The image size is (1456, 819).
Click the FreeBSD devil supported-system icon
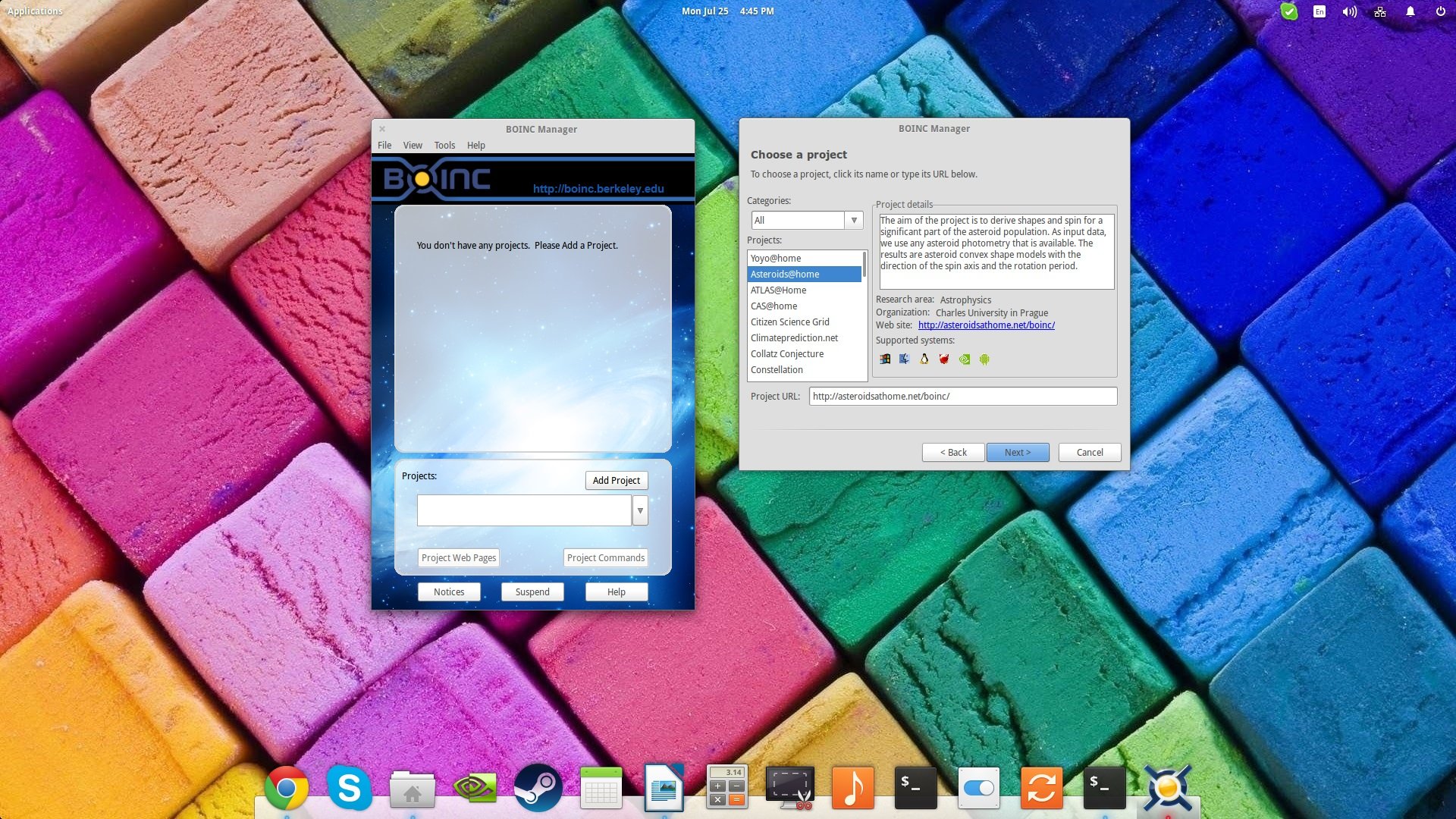pyautogui.click(x=944, y=359)
